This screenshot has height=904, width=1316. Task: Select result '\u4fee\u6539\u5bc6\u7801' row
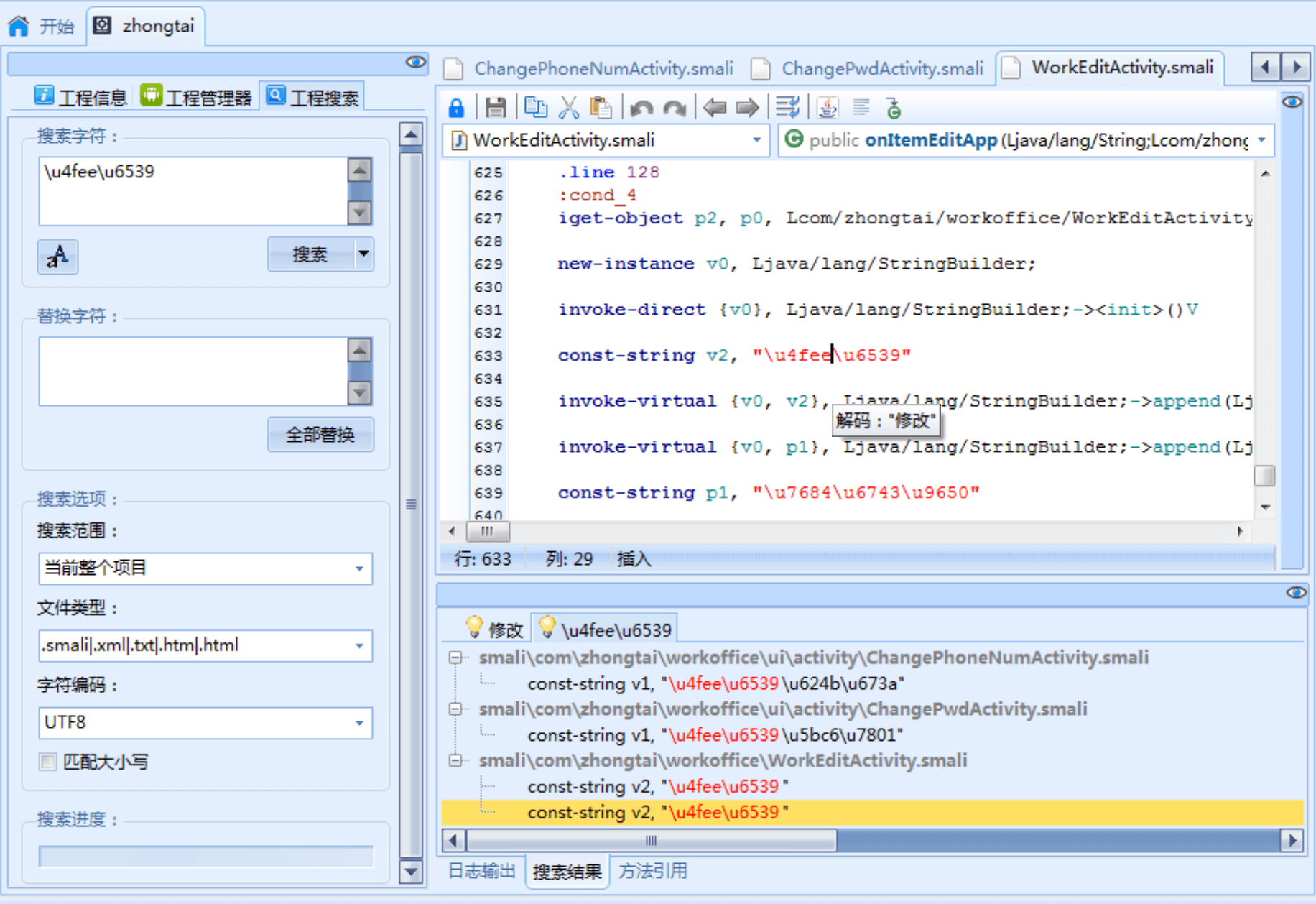pyautogui.click(x=715, y=735)
